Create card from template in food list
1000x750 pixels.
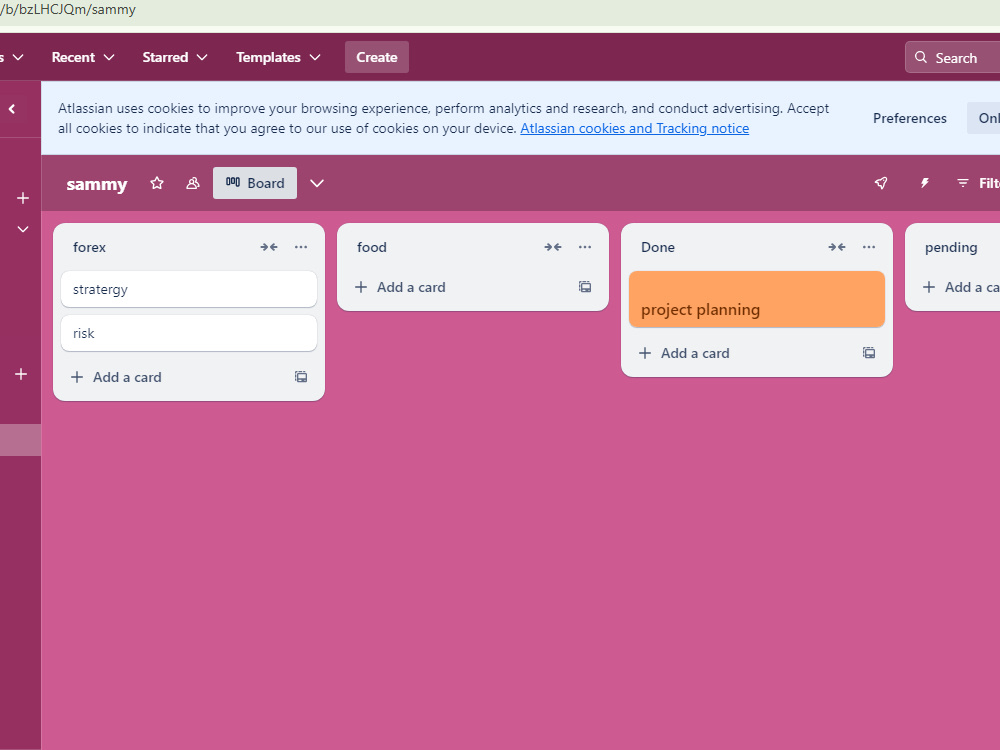(x=585, y=287)
